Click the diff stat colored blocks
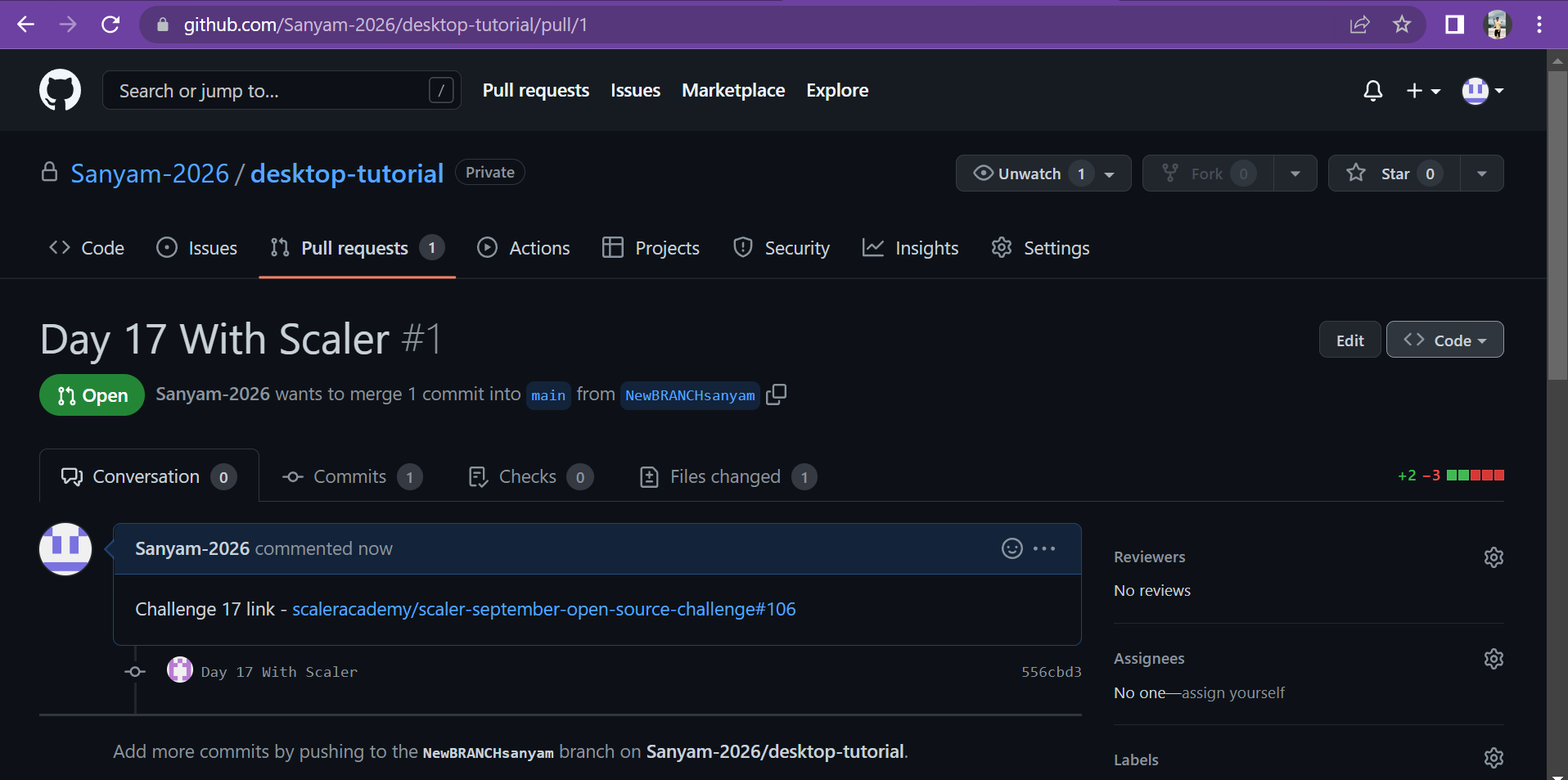 click(1476, 475)
